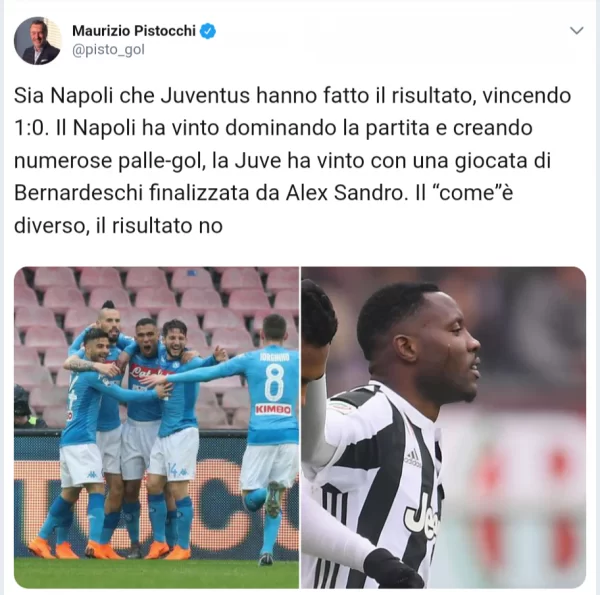The height and width of the screenshot is (595, 600).
Task: Click the orange boots of Napoli players
Action: pyautogui.click(x=109, y=549)
